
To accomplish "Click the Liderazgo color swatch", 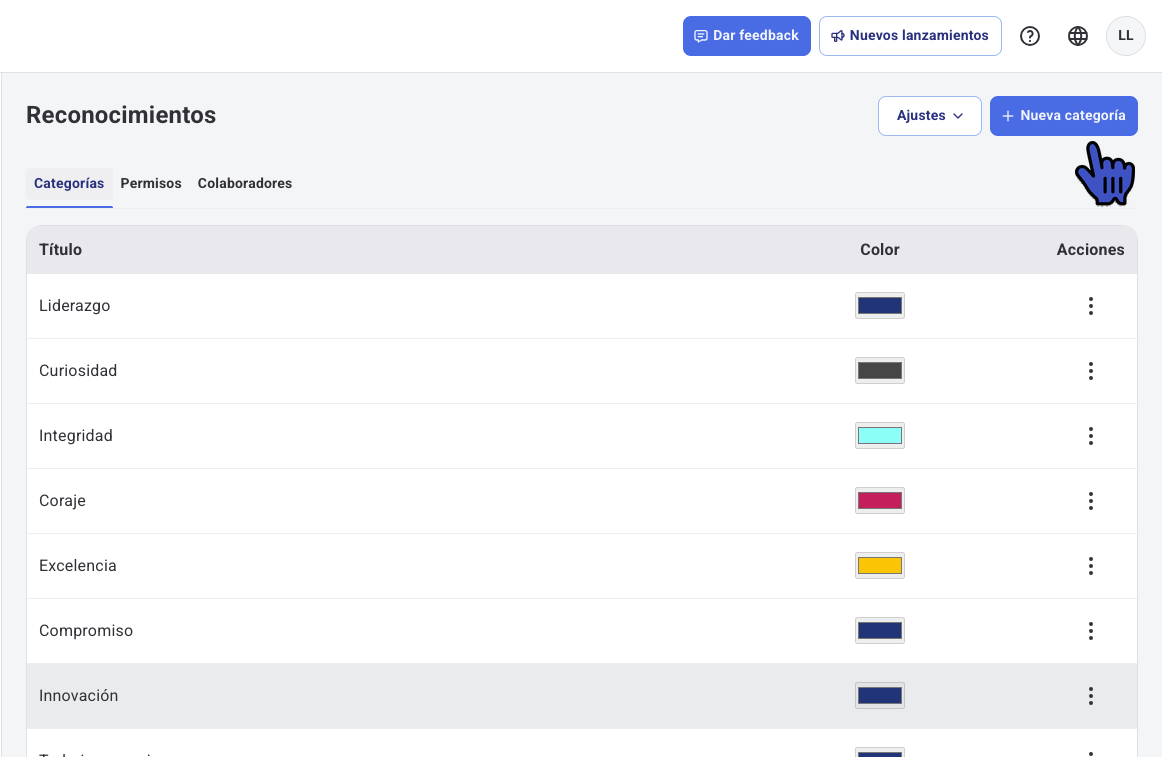I will pos(880,305).
